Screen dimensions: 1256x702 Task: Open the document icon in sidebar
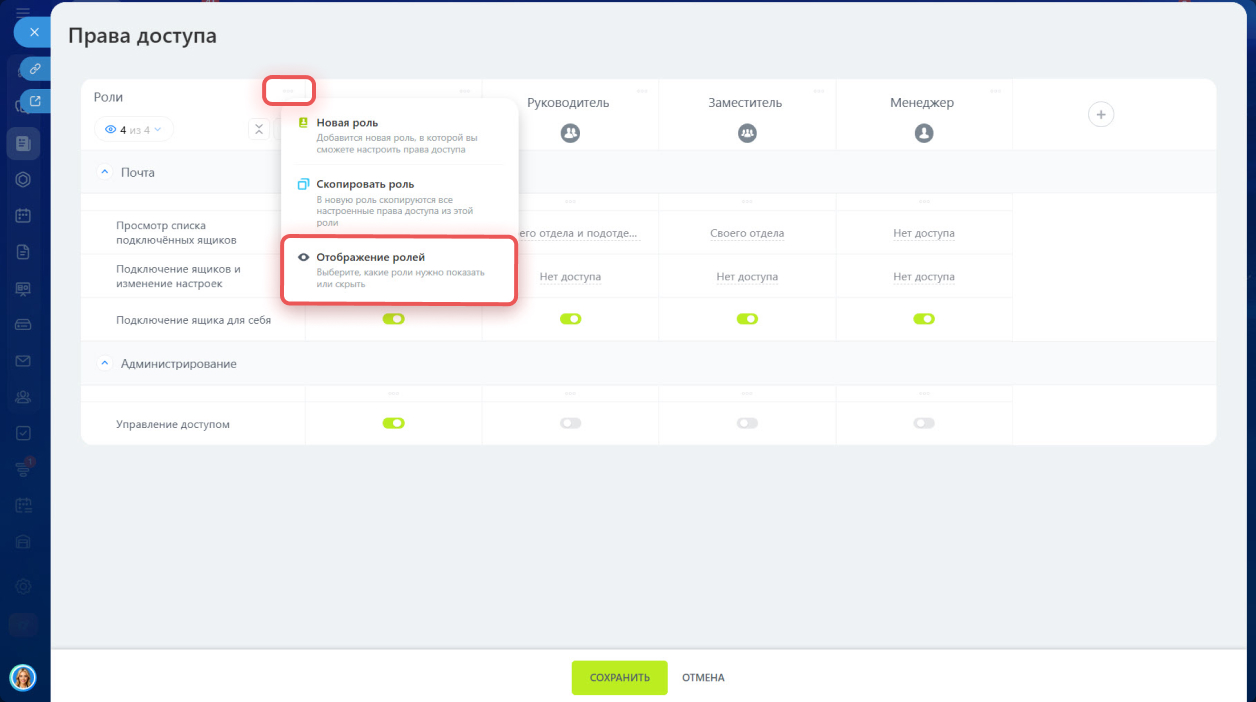point(23,252)
